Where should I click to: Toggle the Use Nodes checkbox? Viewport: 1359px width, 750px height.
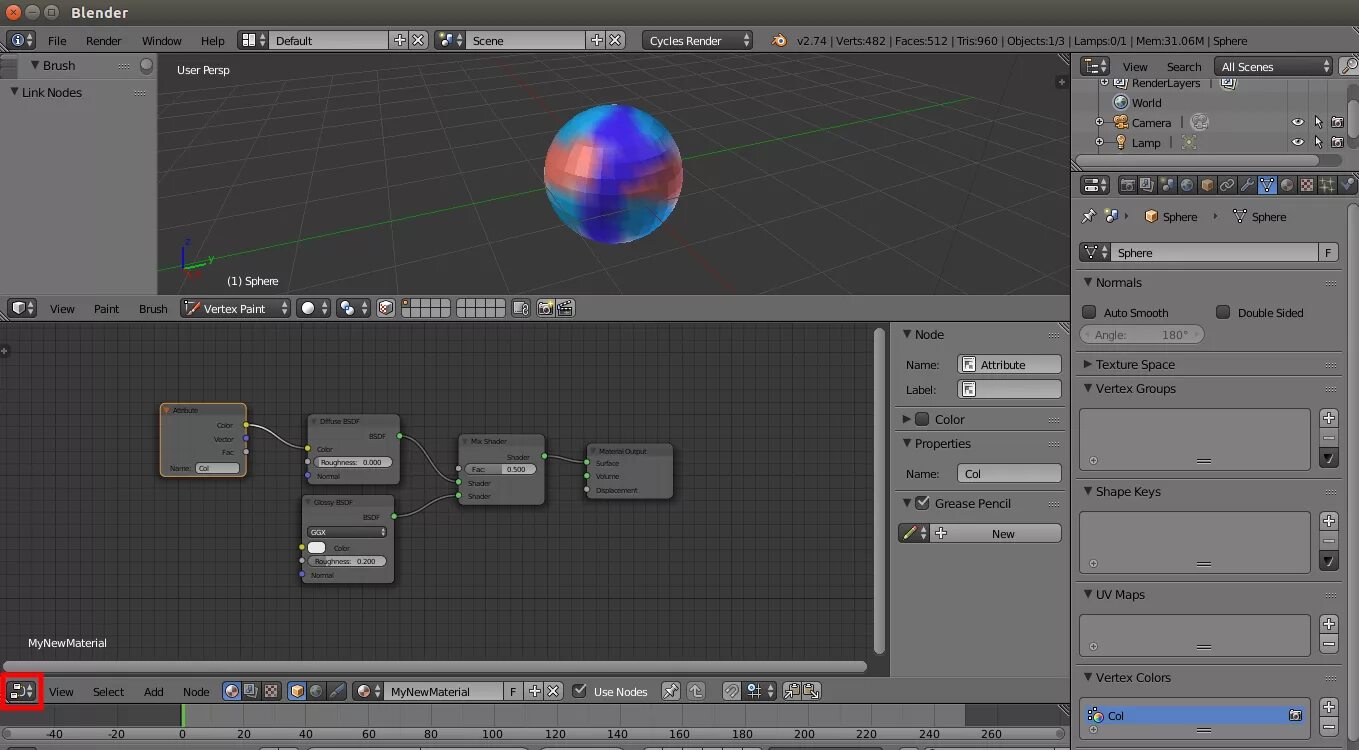pyautogui.click(x=579, y=691)
